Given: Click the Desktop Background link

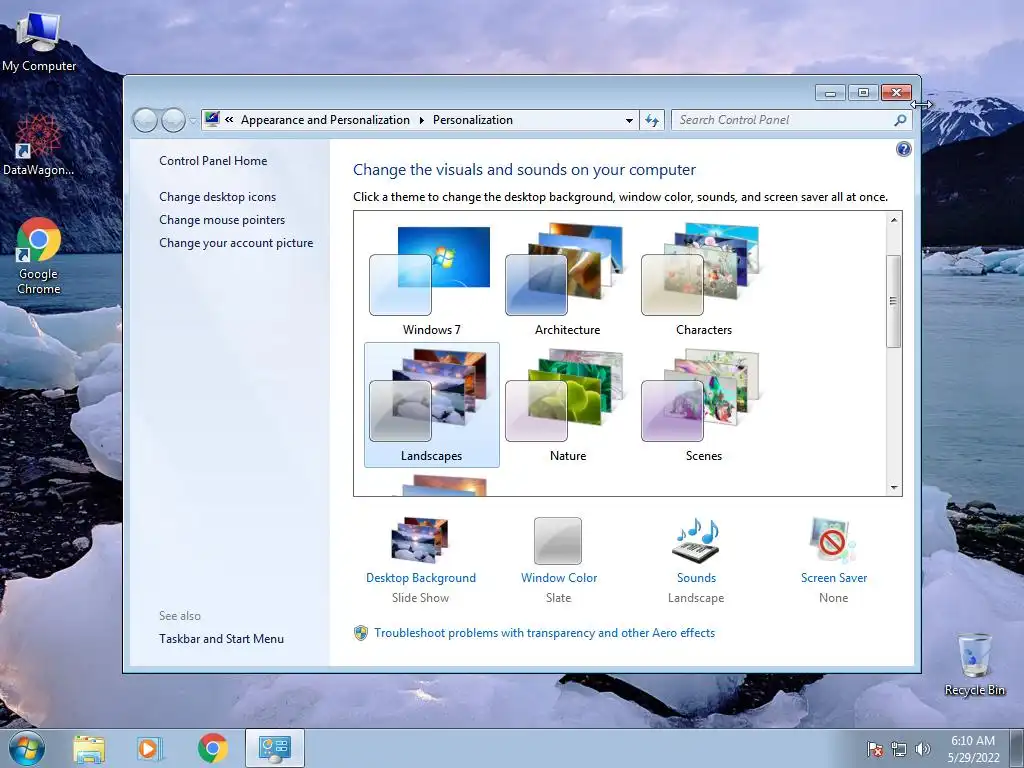Looking at the screenshot, I should click(x=421, y=578).
